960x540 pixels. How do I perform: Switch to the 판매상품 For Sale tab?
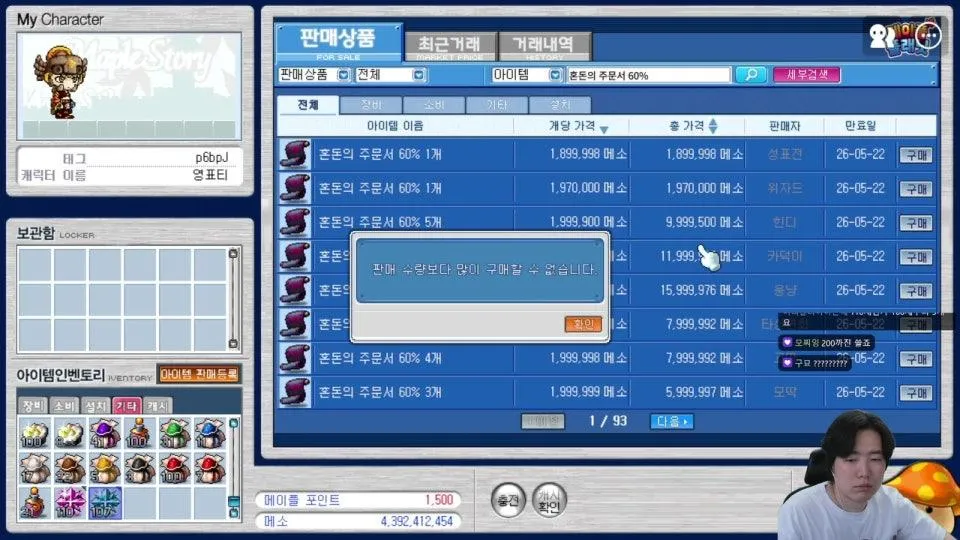coord(339,42)
